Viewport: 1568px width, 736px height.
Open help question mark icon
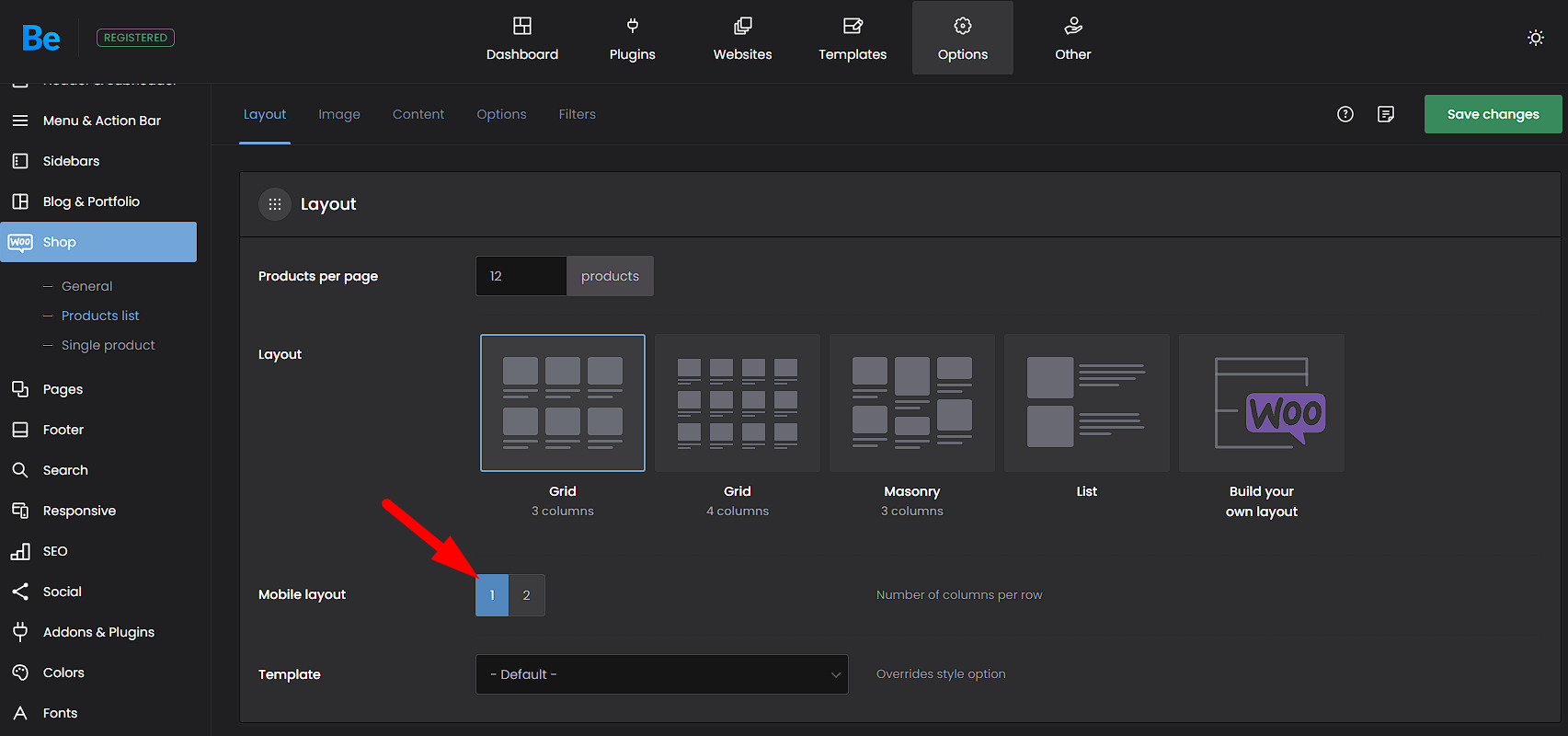tap(1345, 114)
